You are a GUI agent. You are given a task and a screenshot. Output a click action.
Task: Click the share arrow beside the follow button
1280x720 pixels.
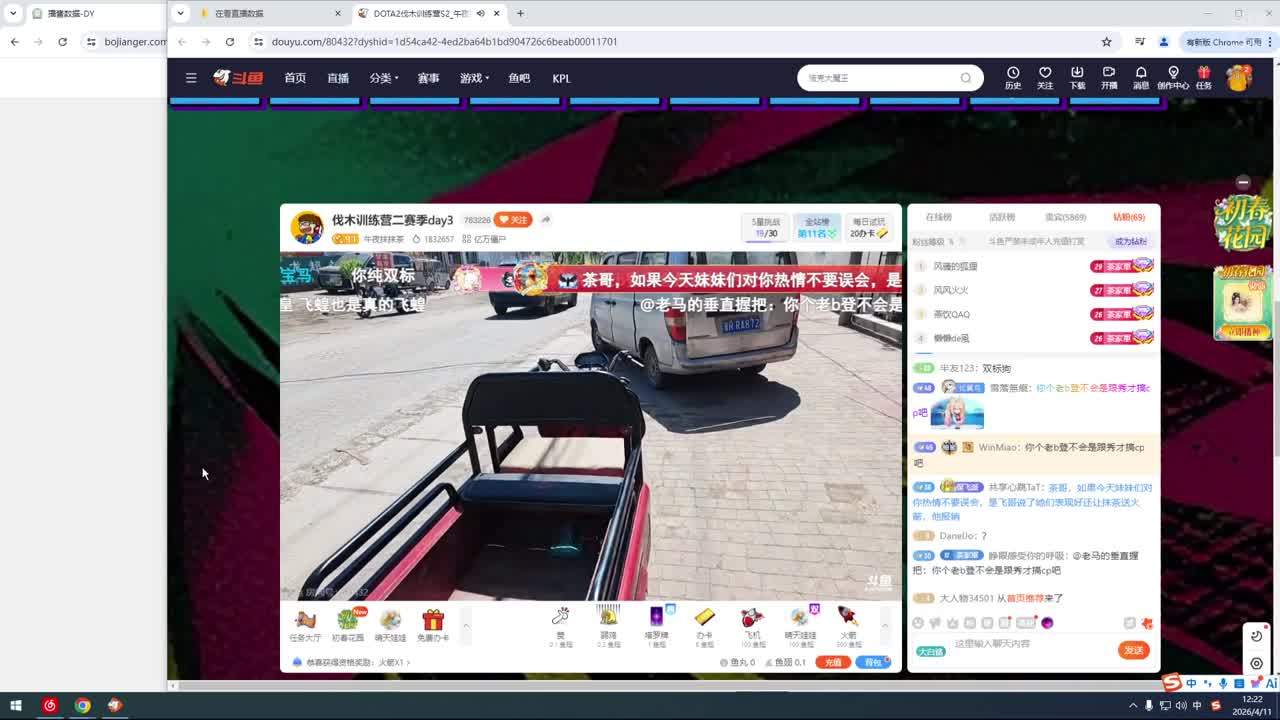click(546, 220)
